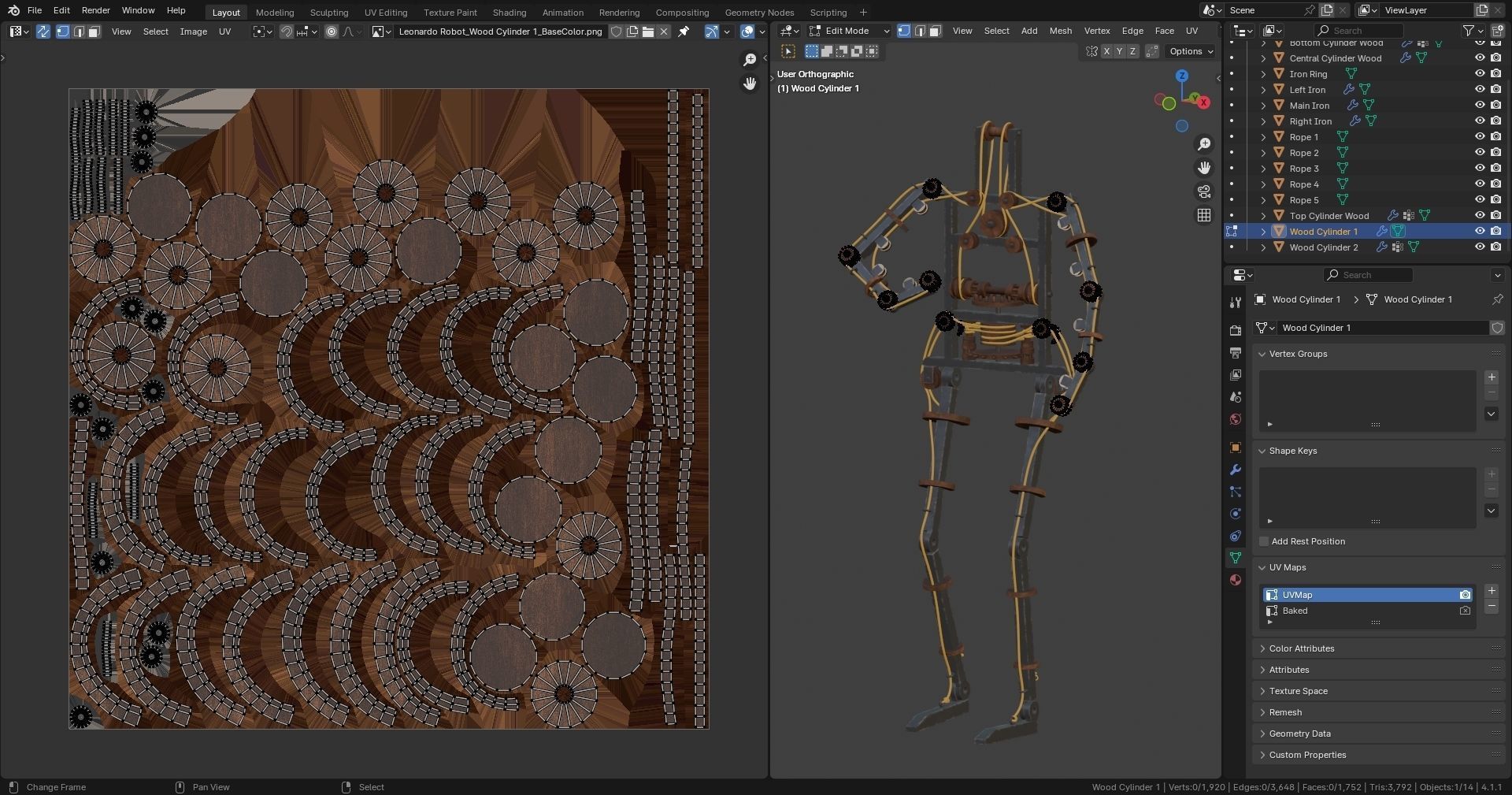The height and width of the screenshot is (795, 1512).
Task: Switch to Shading workspace tab
Action: point(510,13)
